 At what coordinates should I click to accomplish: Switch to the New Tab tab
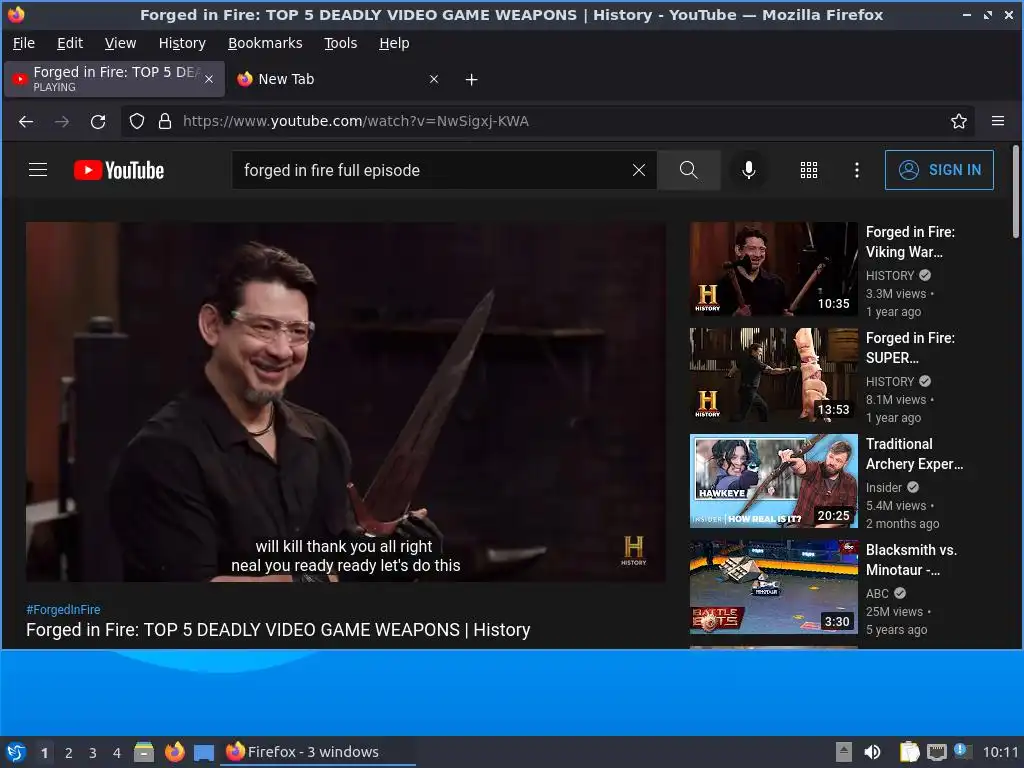pyautogui.click(x=338, y=80)
